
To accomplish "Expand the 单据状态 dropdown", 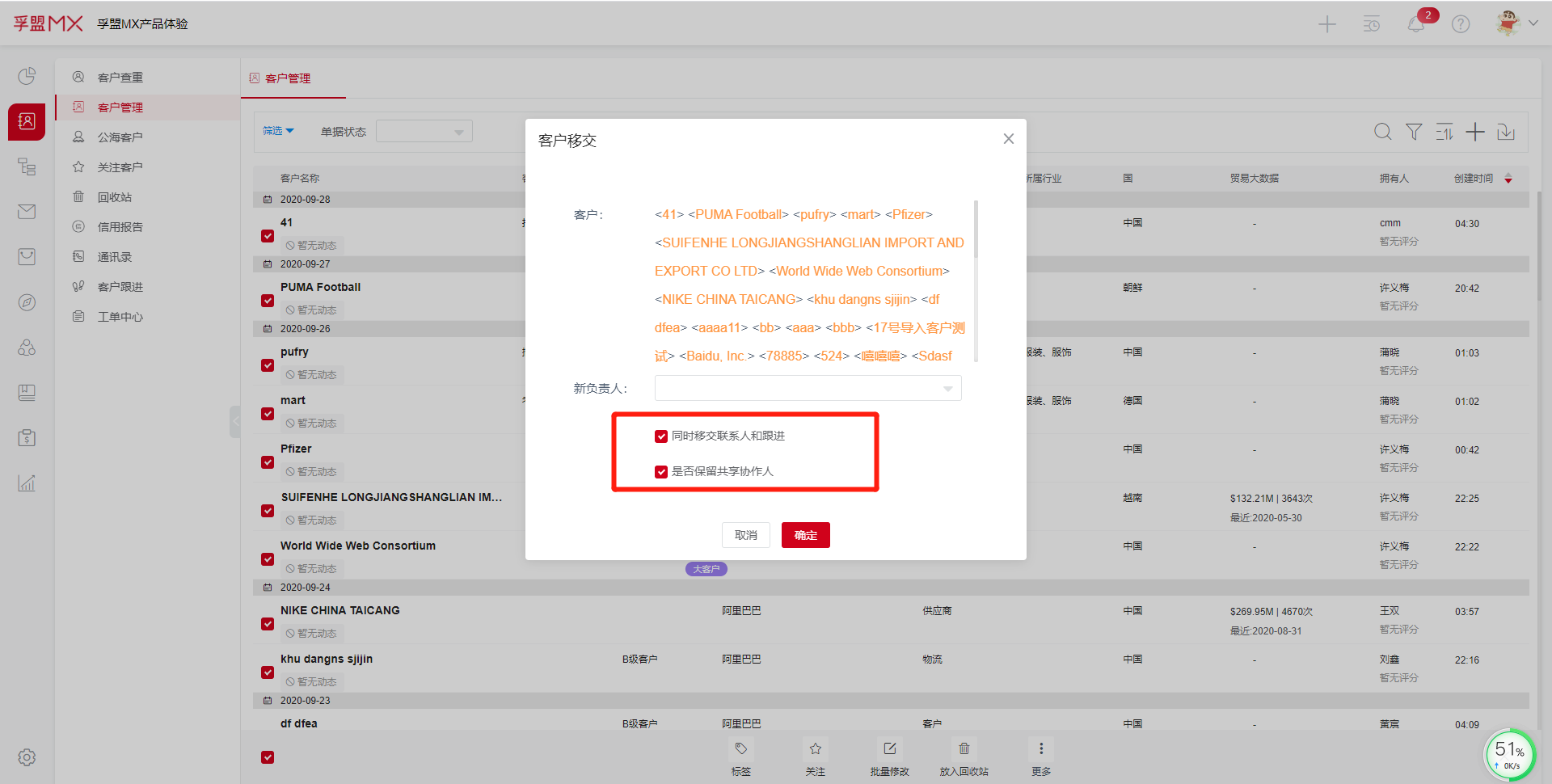I will click(x=424, y=132).
